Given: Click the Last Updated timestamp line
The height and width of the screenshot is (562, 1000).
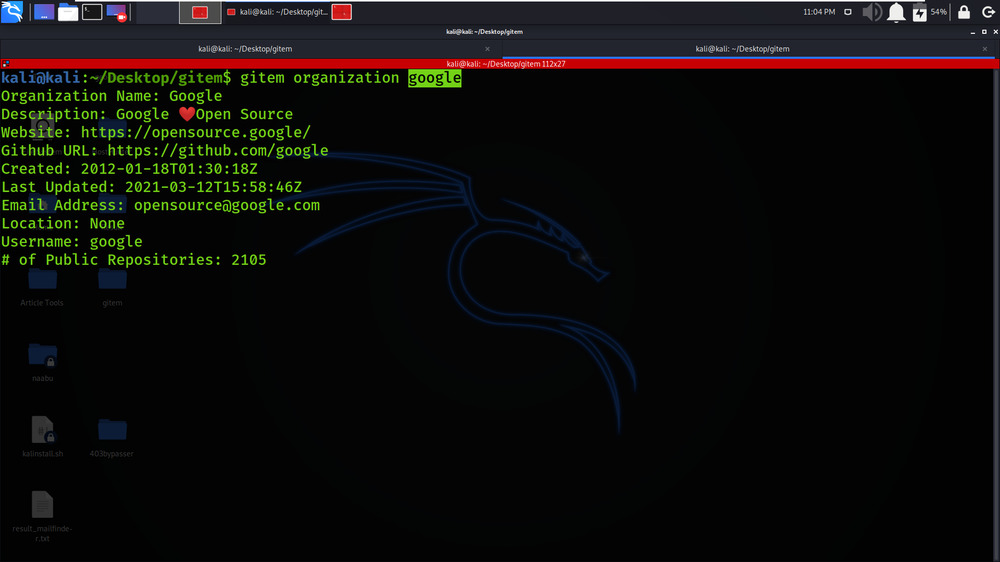Looking at the screenshot, I should tap(151, 187).
